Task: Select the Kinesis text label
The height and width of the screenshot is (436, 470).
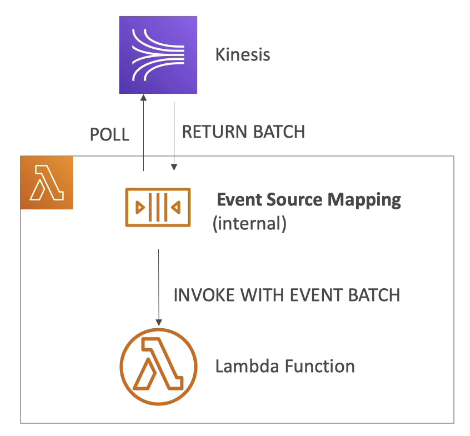Action: [243, 54]
